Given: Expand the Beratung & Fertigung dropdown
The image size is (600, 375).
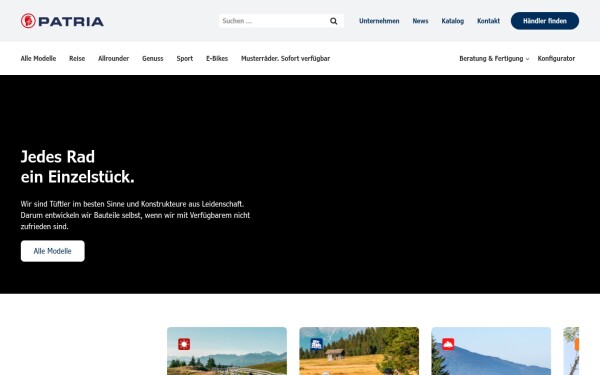Looking at the screenshot, I should pos(494,59).
